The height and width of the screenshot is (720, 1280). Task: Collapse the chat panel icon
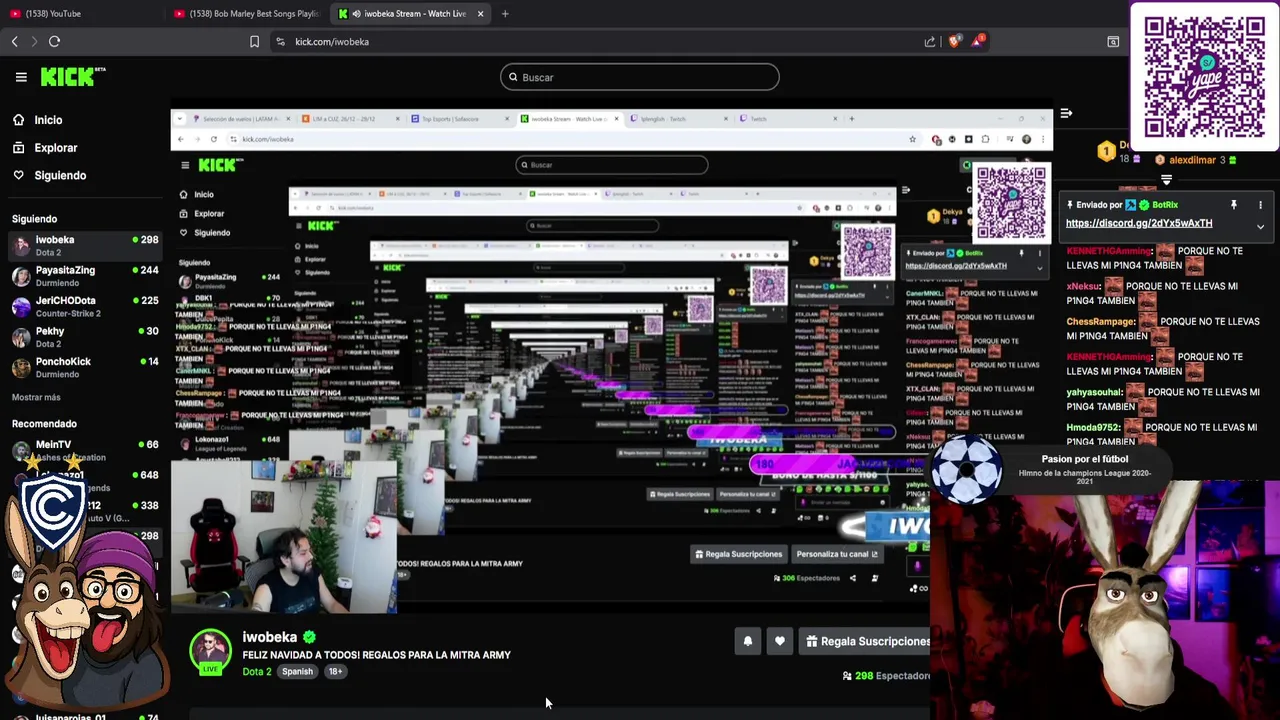(x=1066, y=114)
